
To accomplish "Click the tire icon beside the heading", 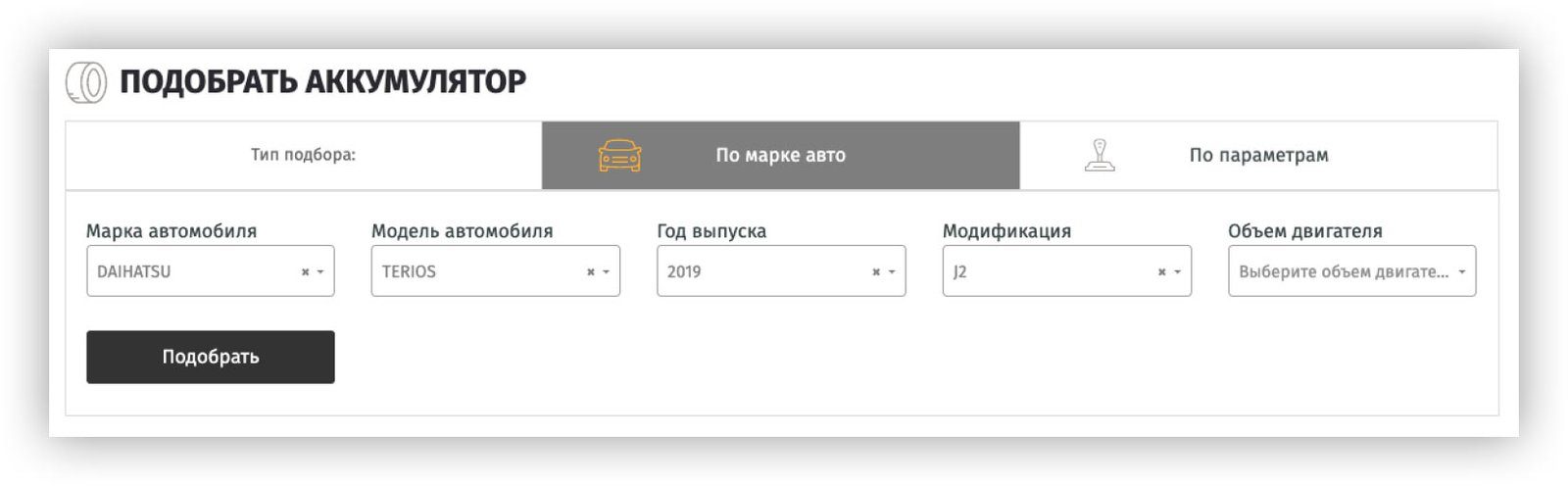I will (86, 82).
